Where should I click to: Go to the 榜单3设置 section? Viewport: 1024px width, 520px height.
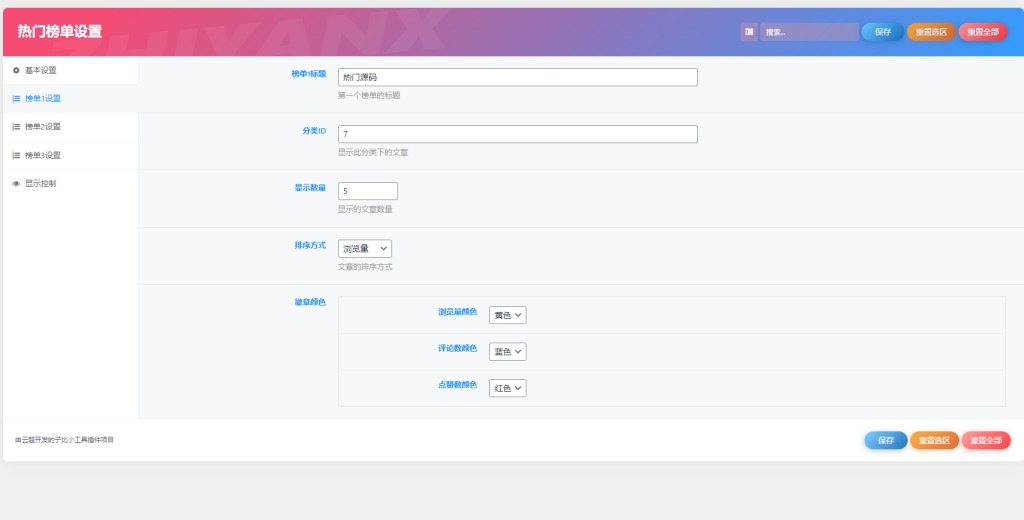tap(43, 155)
